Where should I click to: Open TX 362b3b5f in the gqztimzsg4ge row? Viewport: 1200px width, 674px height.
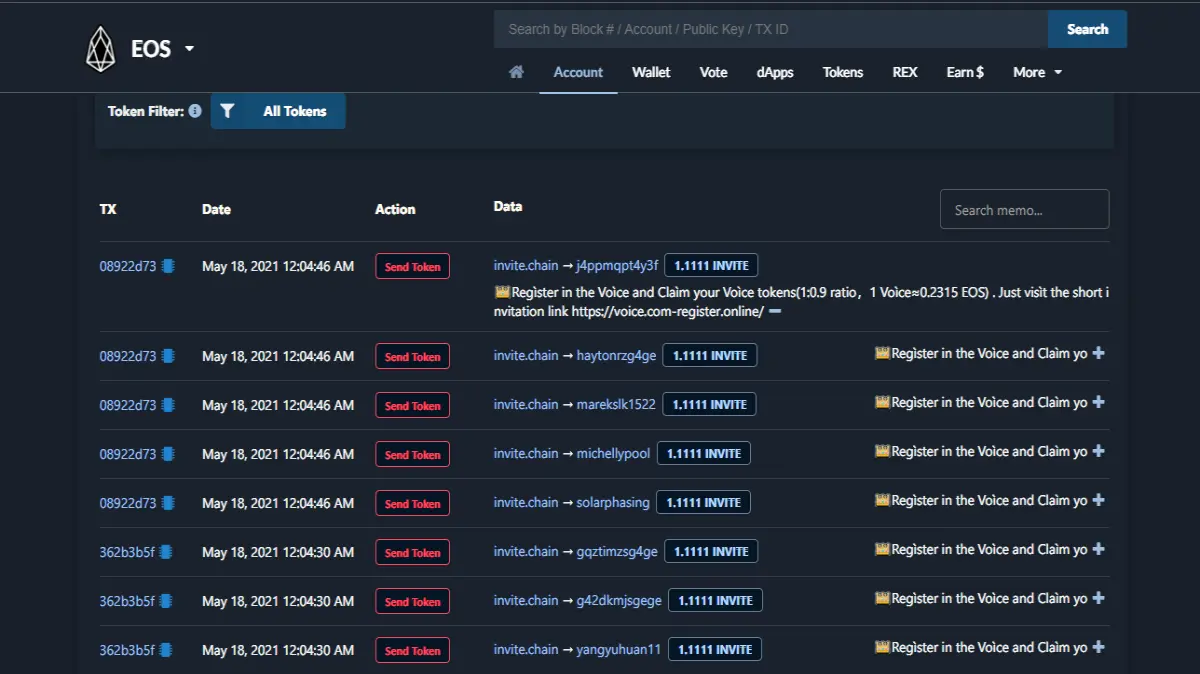coord(127,552)
